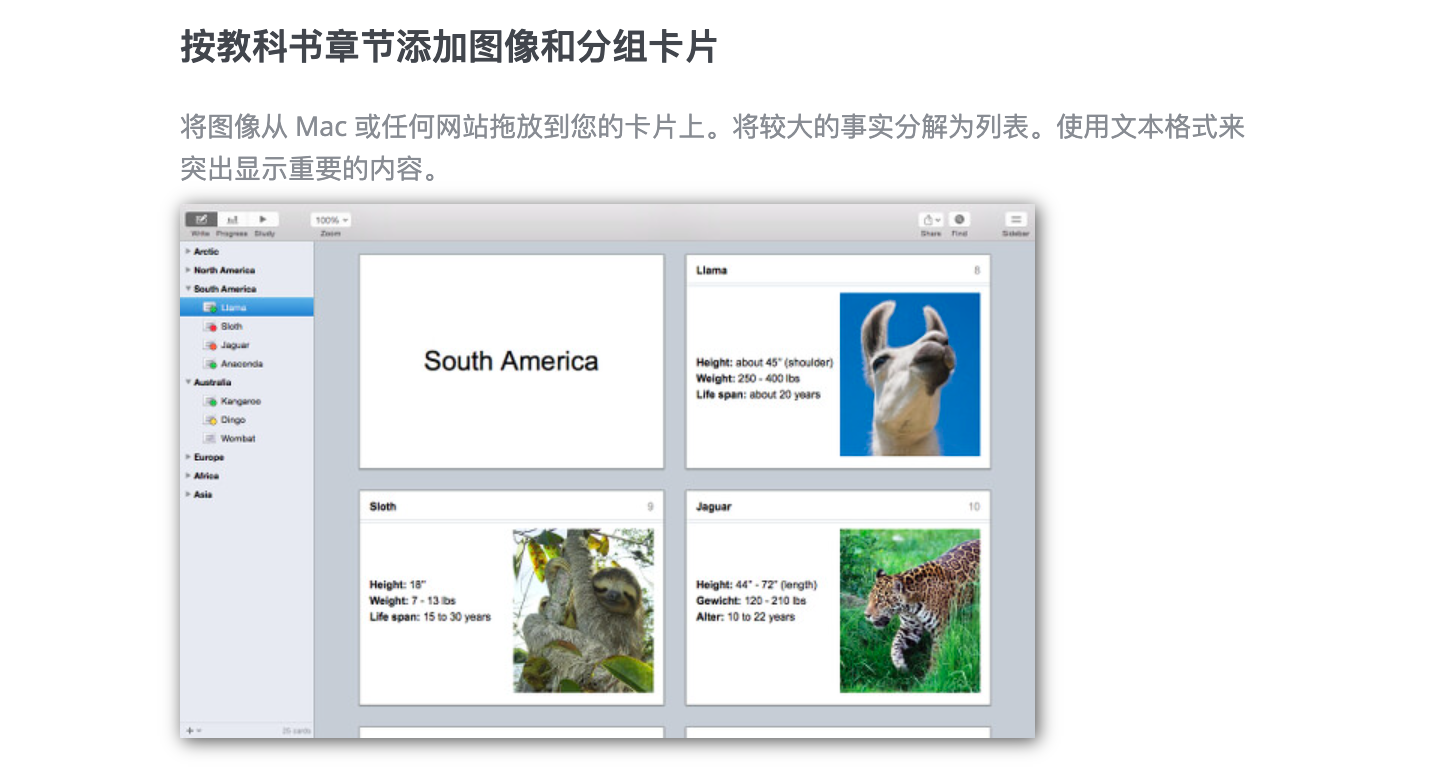Click 'Alter: 10 to 22 years' text

tap(746, 617)
